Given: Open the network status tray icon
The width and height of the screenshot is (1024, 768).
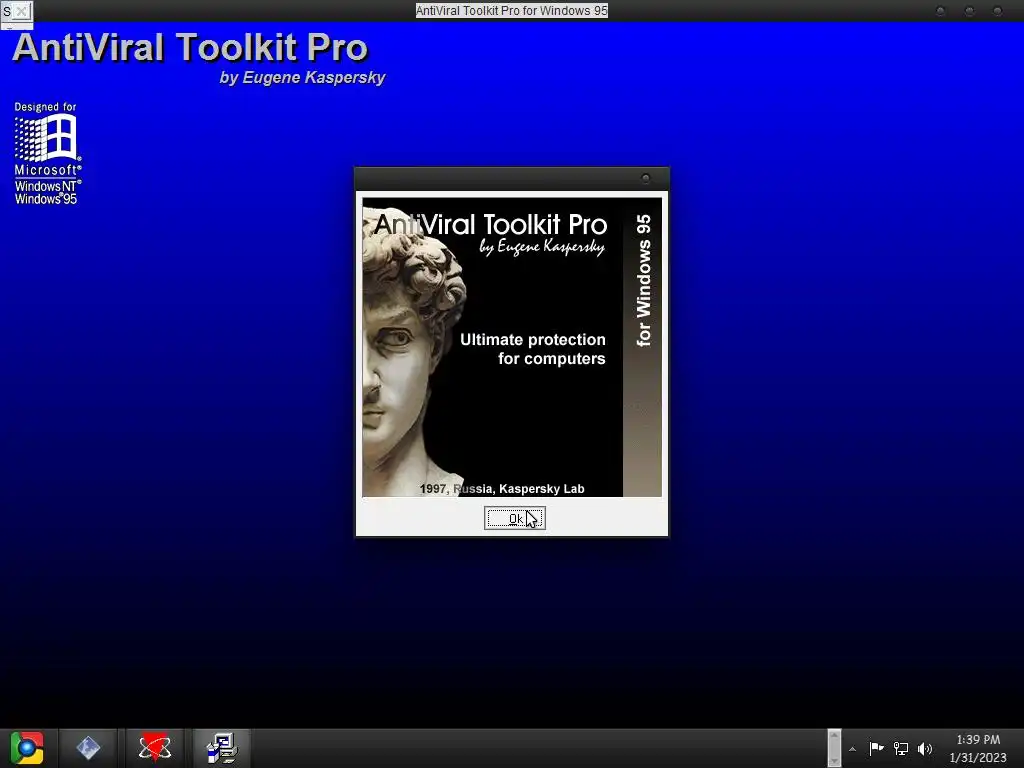Looking at the screenshot, I should pyautogui.click(x=901, y=748).
